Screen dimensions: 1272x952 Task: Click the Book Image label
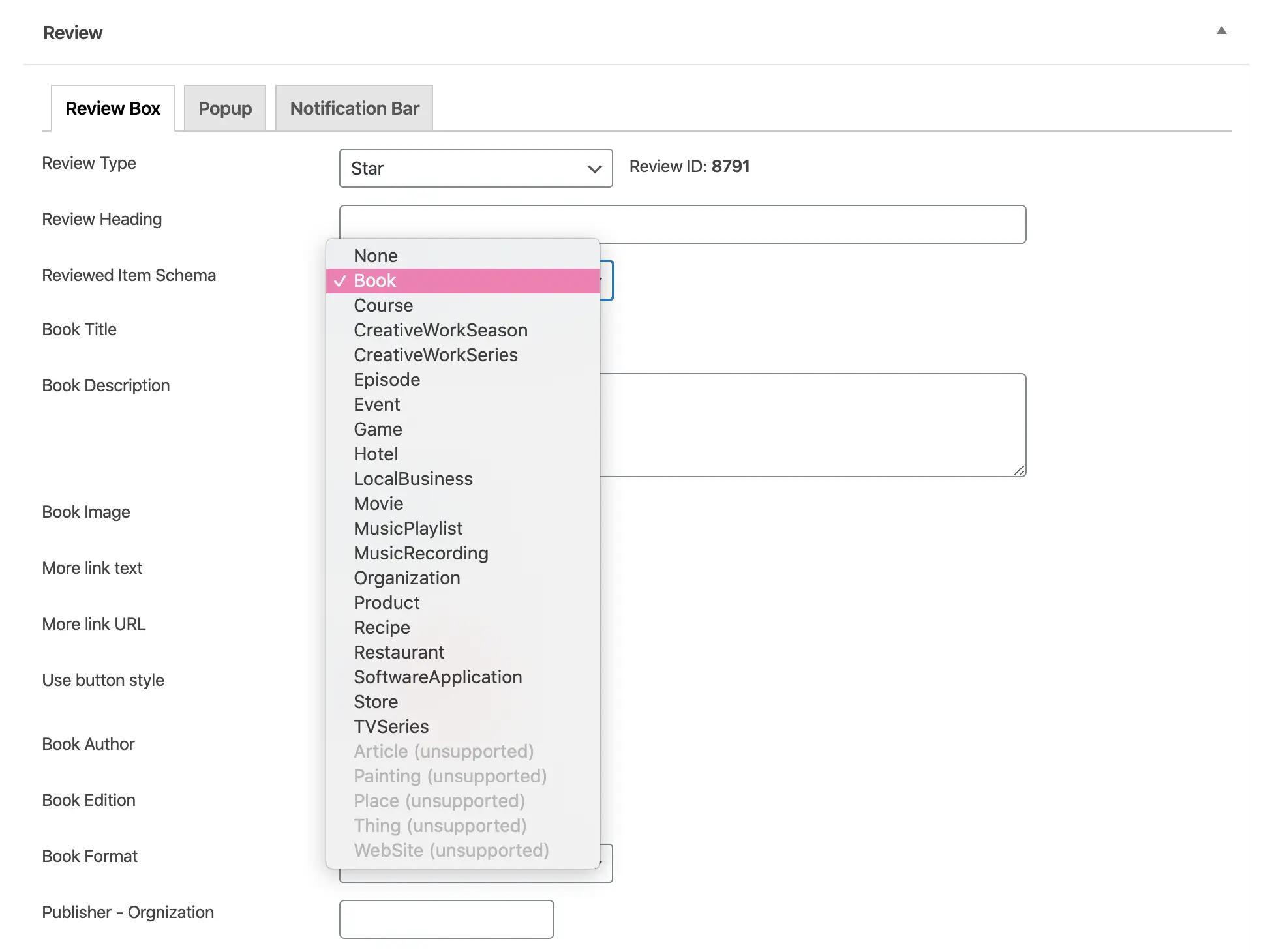(x=86, y=512)
